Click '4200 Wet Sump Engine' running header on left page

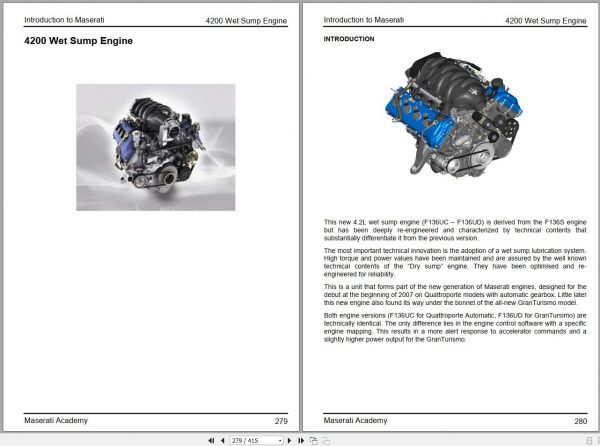pos(246,21)
